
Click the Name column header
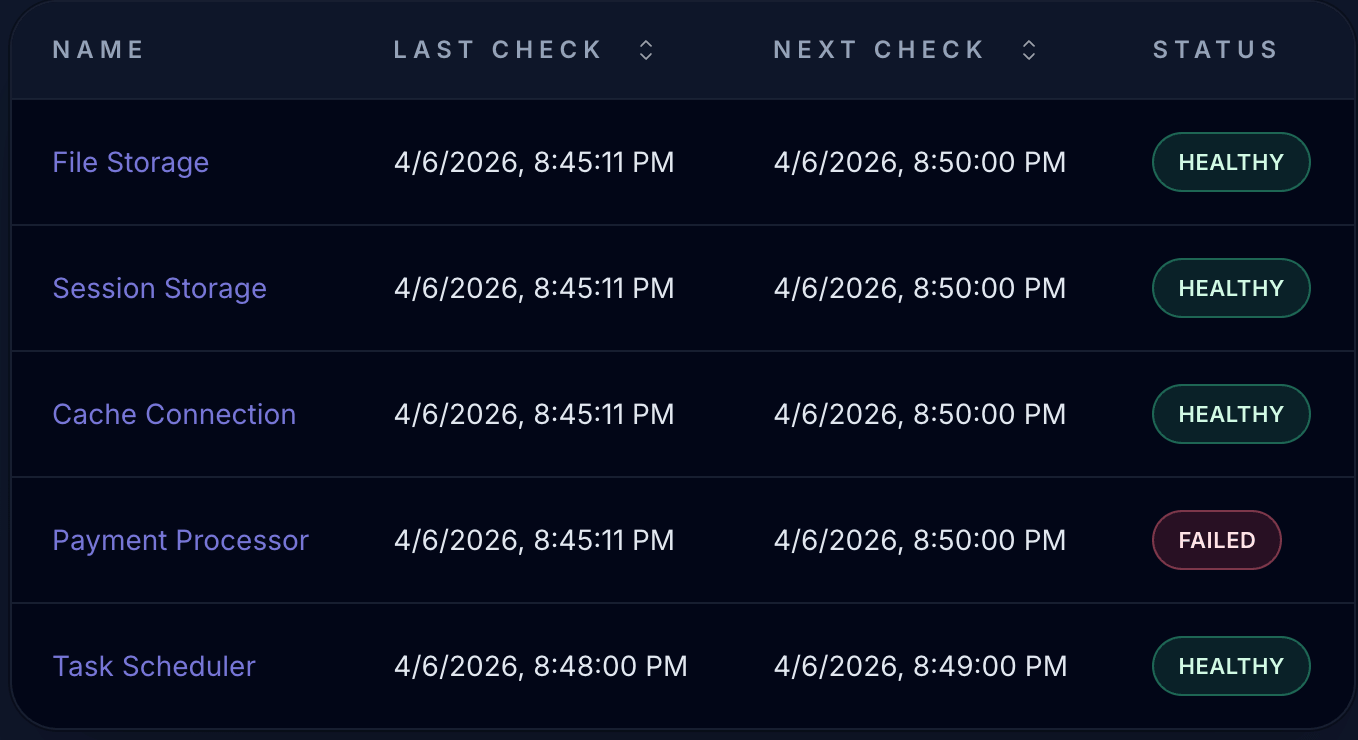[98, 50]
